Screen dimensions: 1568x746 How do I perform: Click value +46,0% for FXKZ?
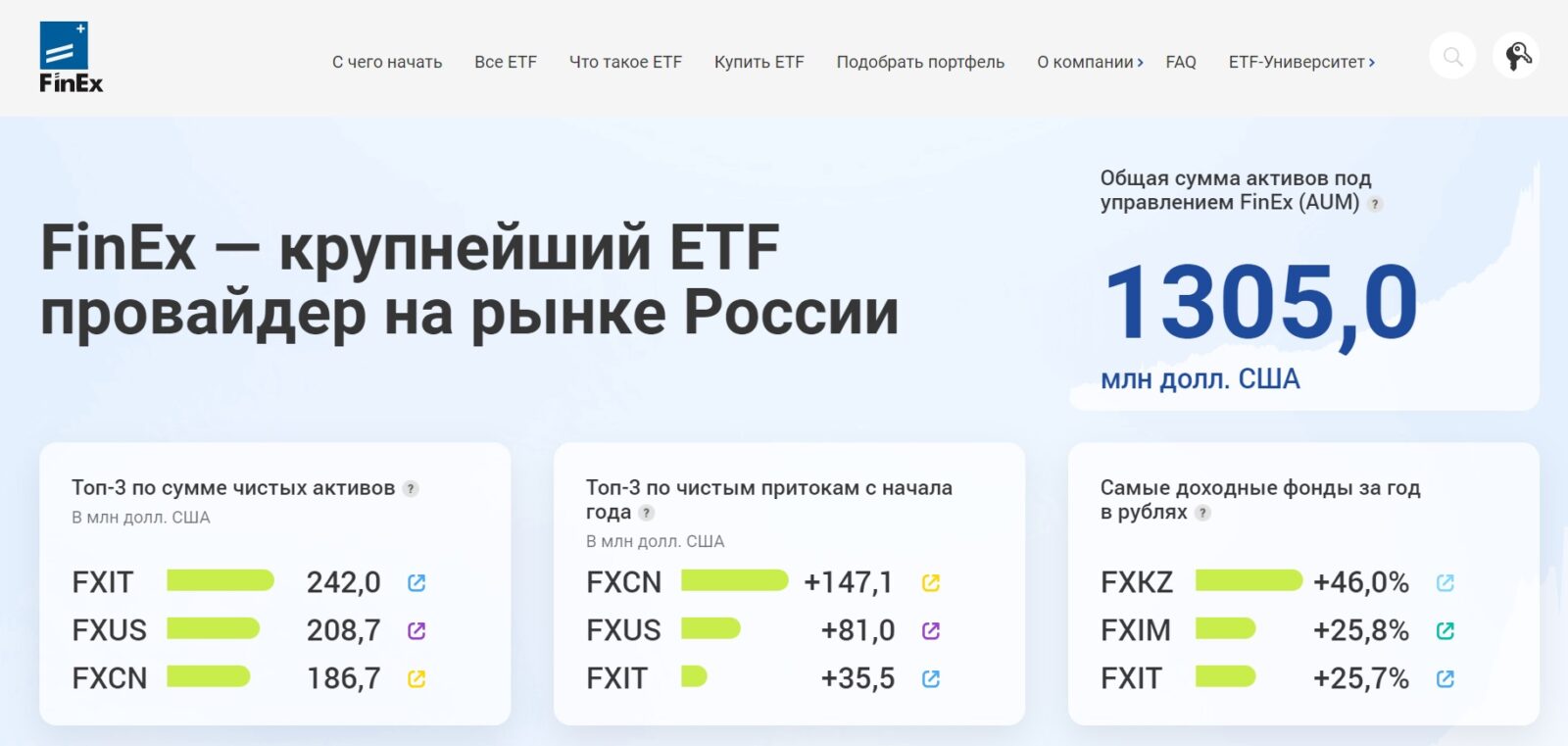point(1361,582)
